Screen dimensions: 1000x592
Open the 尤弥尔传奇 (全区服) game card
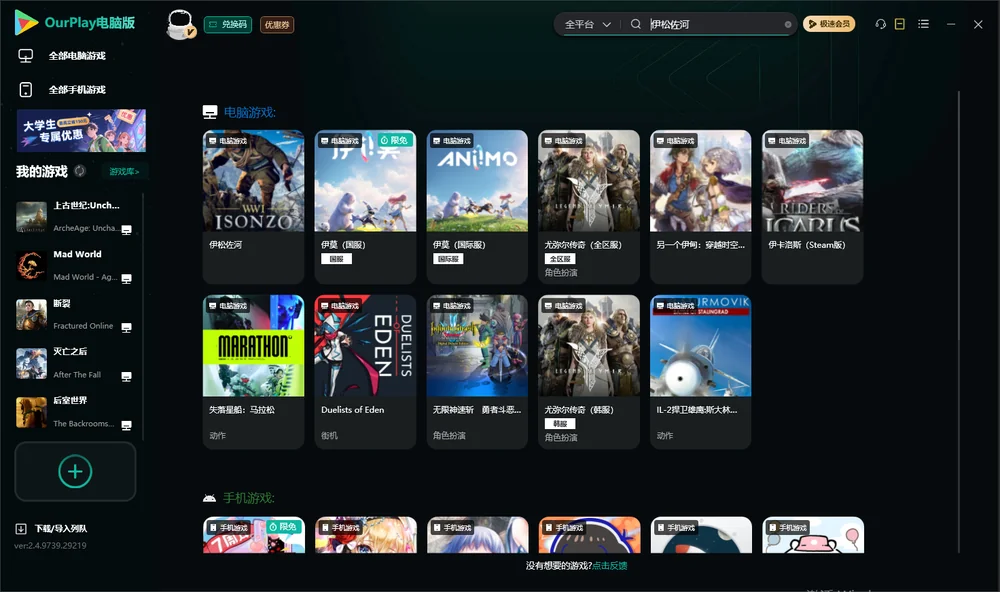click(589, 207)
